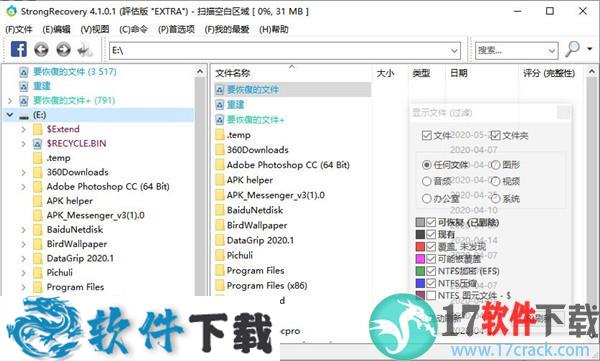
Task: Start search with the magnifier icon
Action: pyautogui.click(x=572, y=49)
